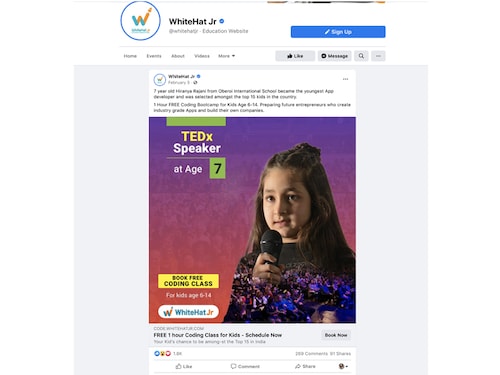Open the Events tab
The width and height of the screenshot is (500, 375).
click(154, 56)
